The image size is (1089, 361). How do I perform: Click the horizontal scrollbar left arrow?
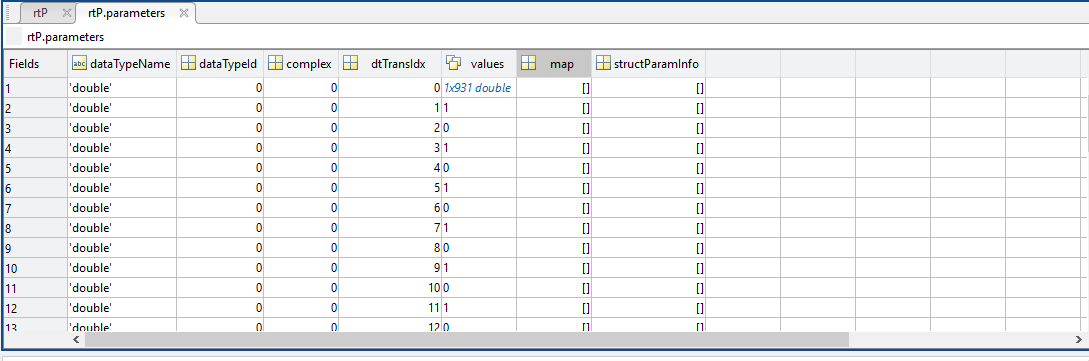coord(77,340)
